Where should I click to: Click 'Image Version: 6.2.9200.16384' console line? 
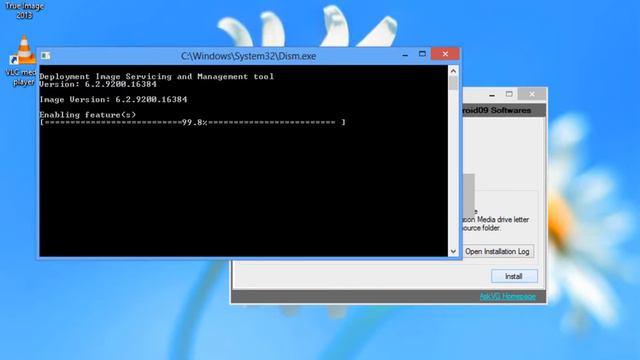[x=113, y=99]
